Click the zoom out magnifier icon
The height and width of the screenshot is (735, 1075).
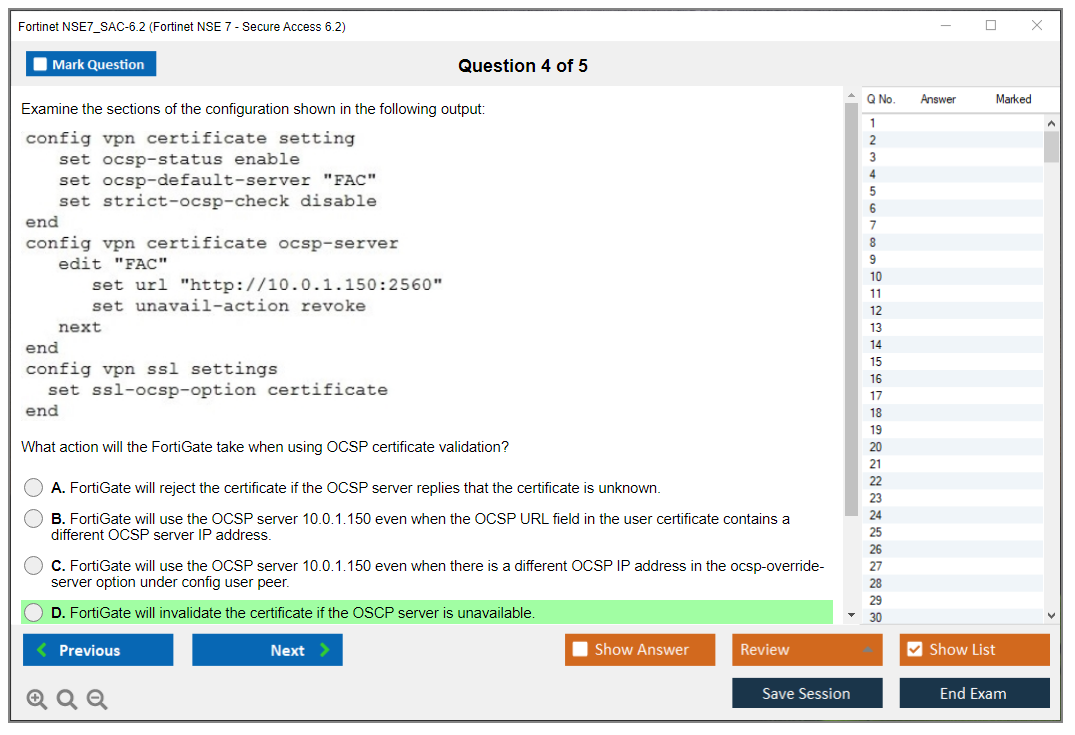pyautogui.click(x=97, y=700)
